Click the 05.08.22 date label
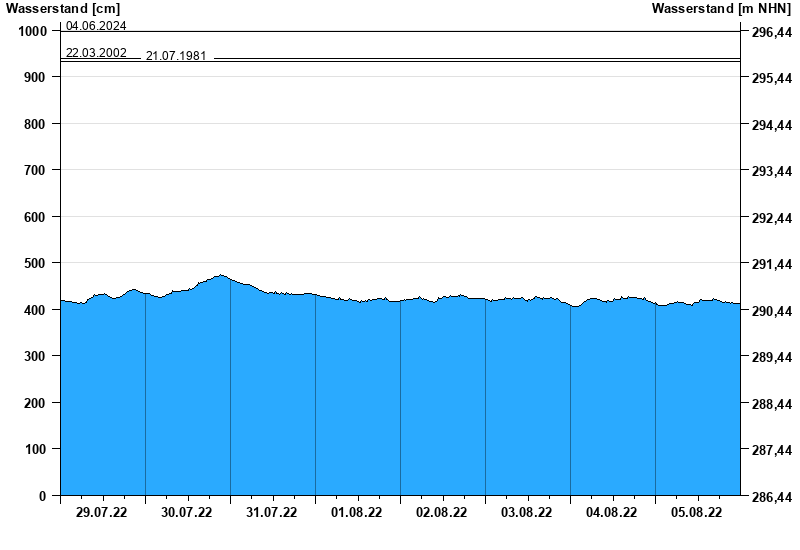This screenshot has width=800, height=550. [x=697, y=513]
